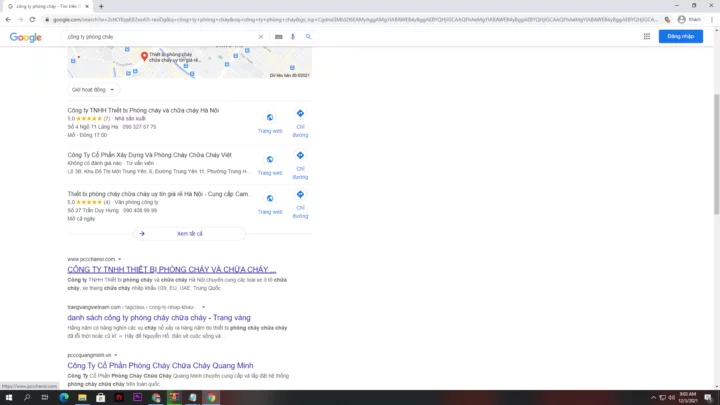Click the Xem tất cả button

(x=190, y=234)
